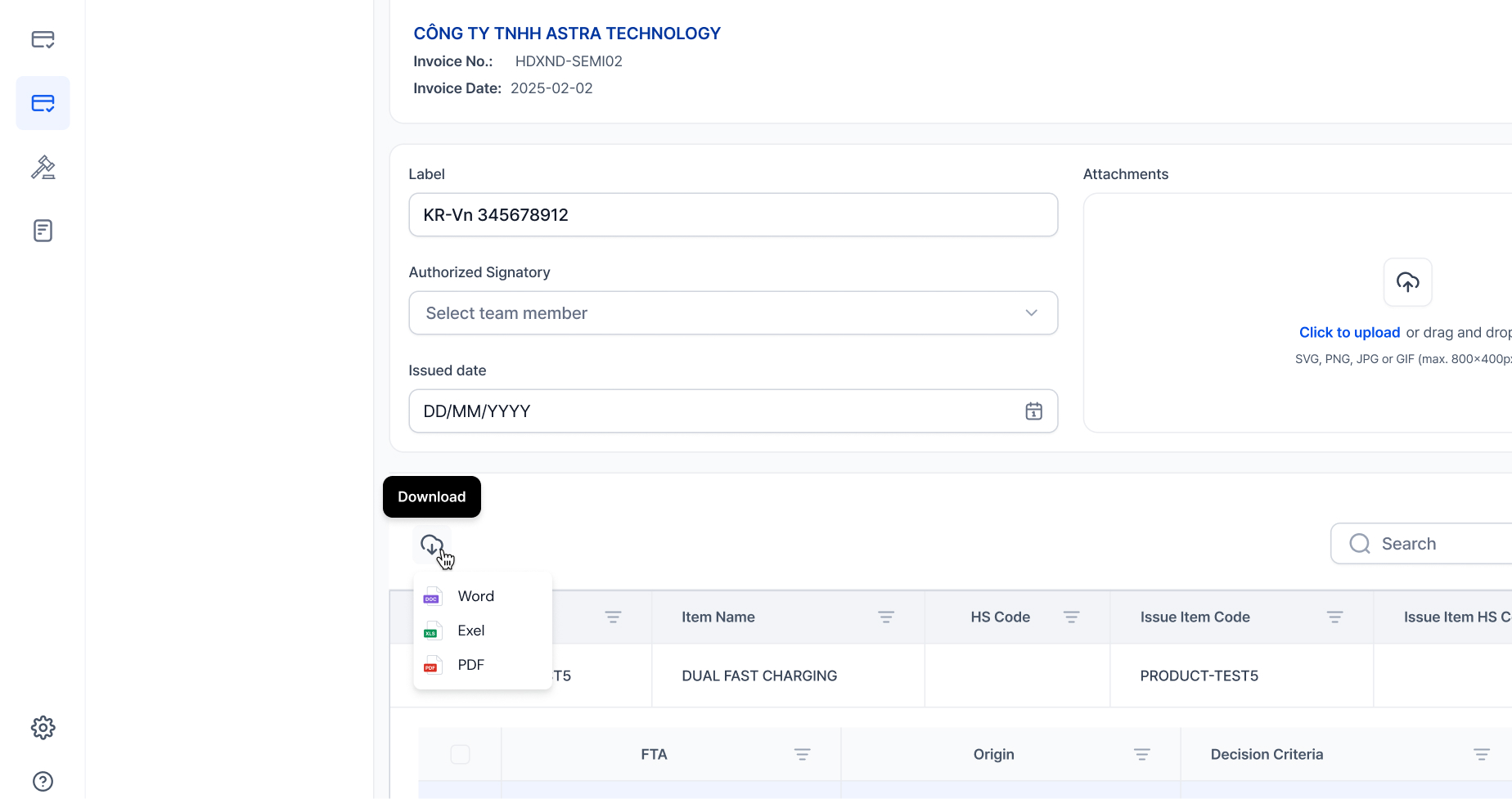The width and height of the screenshot is (1512, 799).
Task: Choose Exel from download menu
Action: point(470,631)
